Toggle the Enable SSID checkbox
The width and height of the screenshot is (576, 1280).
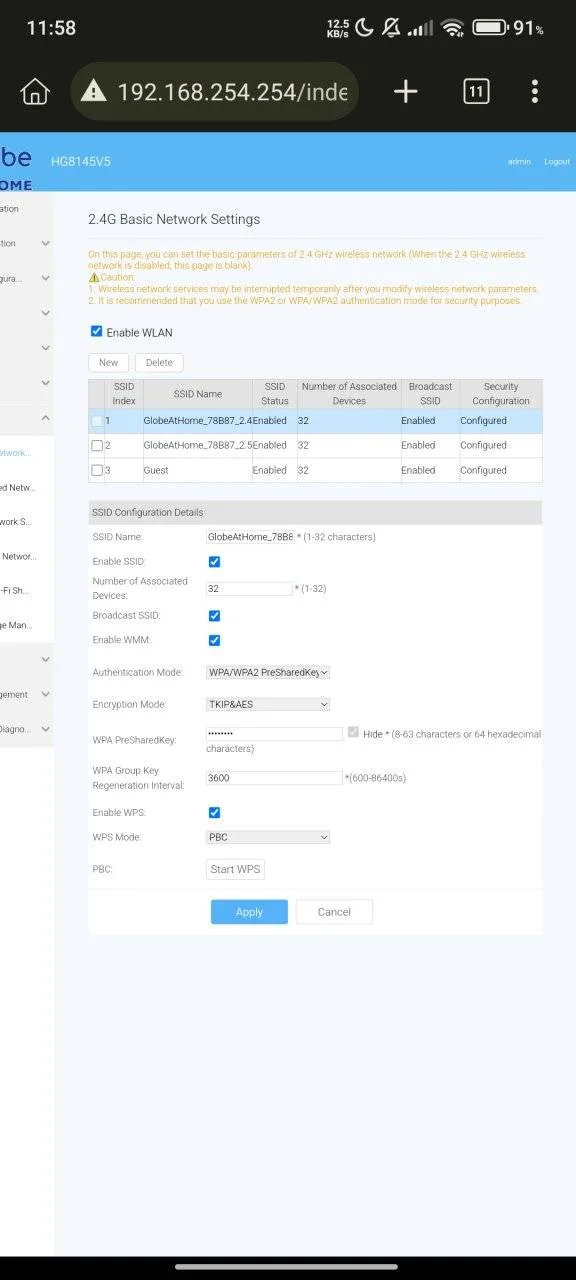pos(214,562)
